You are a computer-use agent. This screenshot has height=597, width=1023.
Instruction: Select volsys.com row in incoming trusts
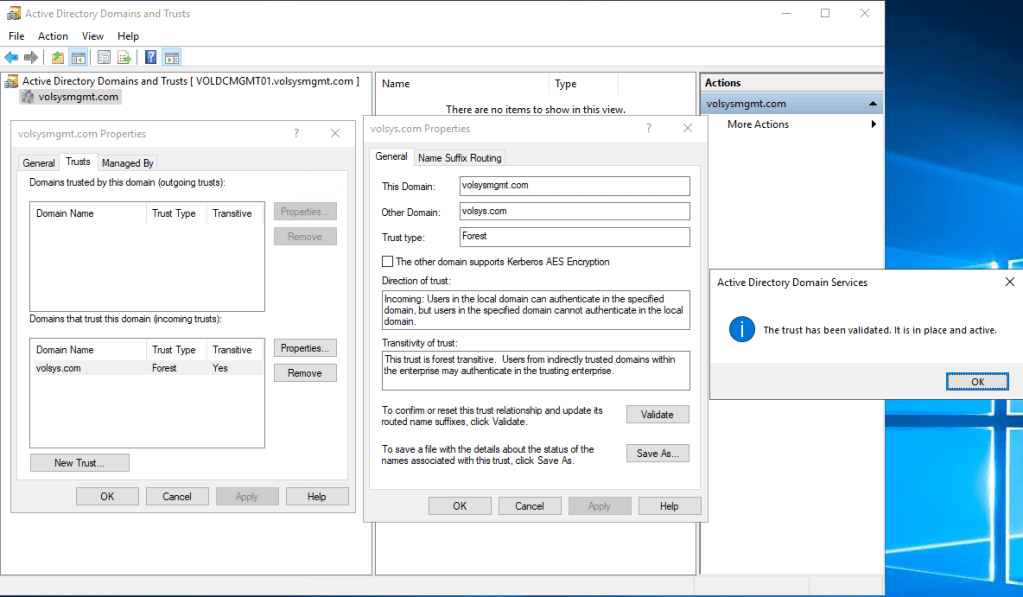point(59,368)
